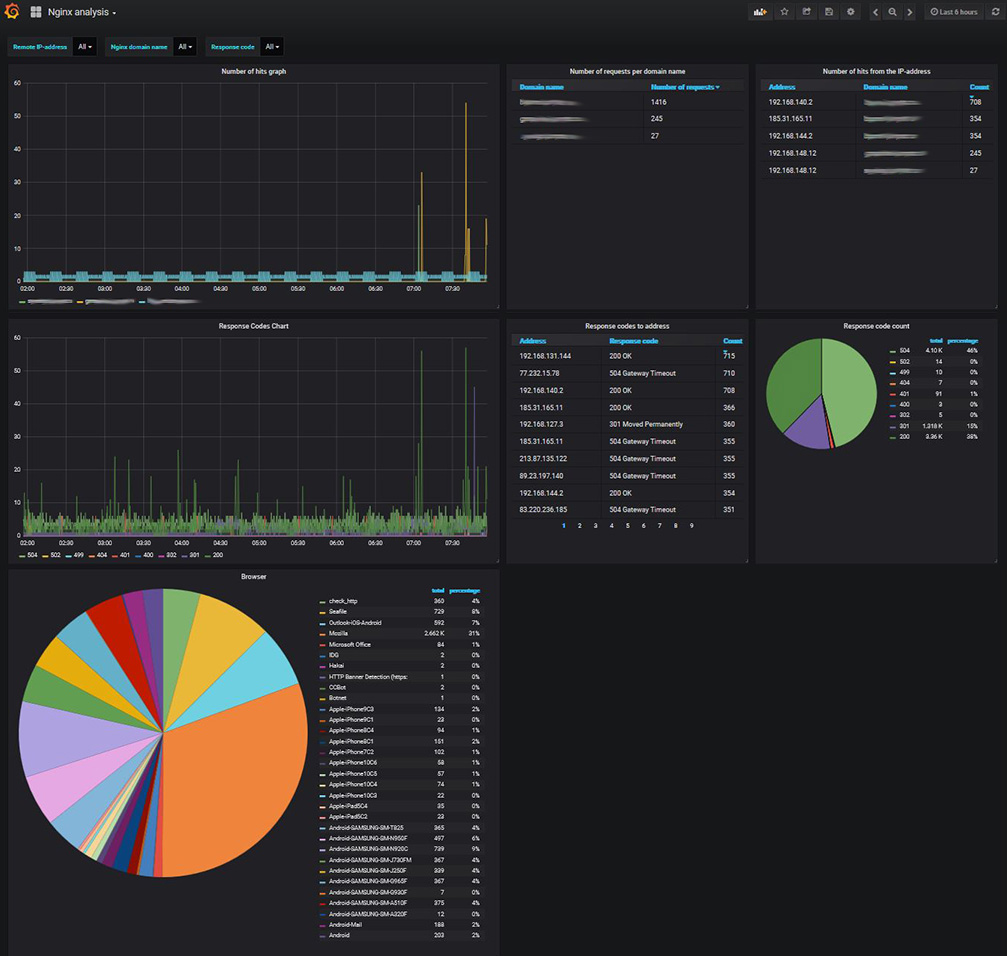1007x956 pixels.
Task: Open the Share dashboard icon
Action: tap(807, 12)
